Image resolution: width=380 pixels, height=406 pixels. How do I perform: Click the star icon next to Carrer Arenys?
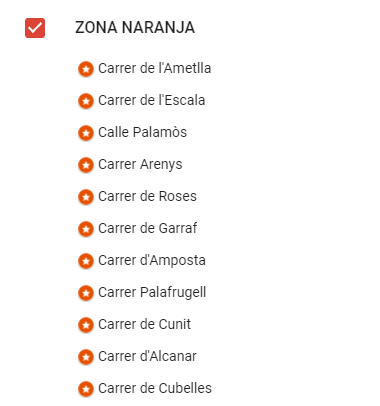coord(86,165)
